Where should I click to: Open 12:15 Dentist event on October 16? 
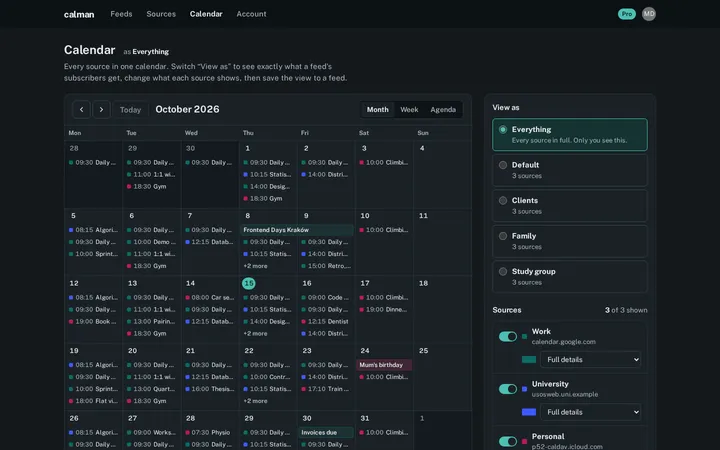pyautogui.click(x=326, y=321)
